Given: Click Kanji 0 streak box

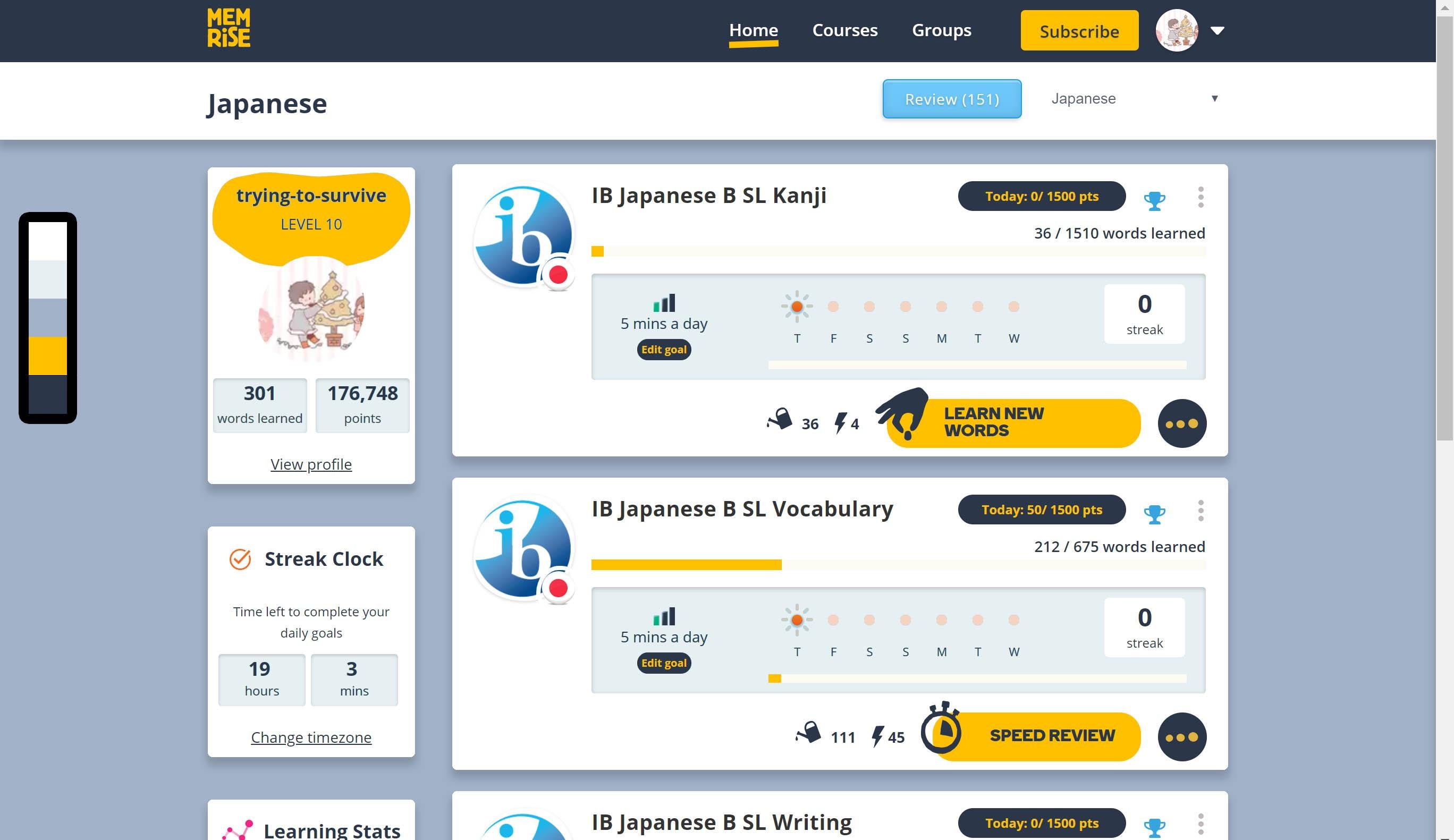Looking at the screenshot, I should pyautogui.click(x=1144, y=314).
